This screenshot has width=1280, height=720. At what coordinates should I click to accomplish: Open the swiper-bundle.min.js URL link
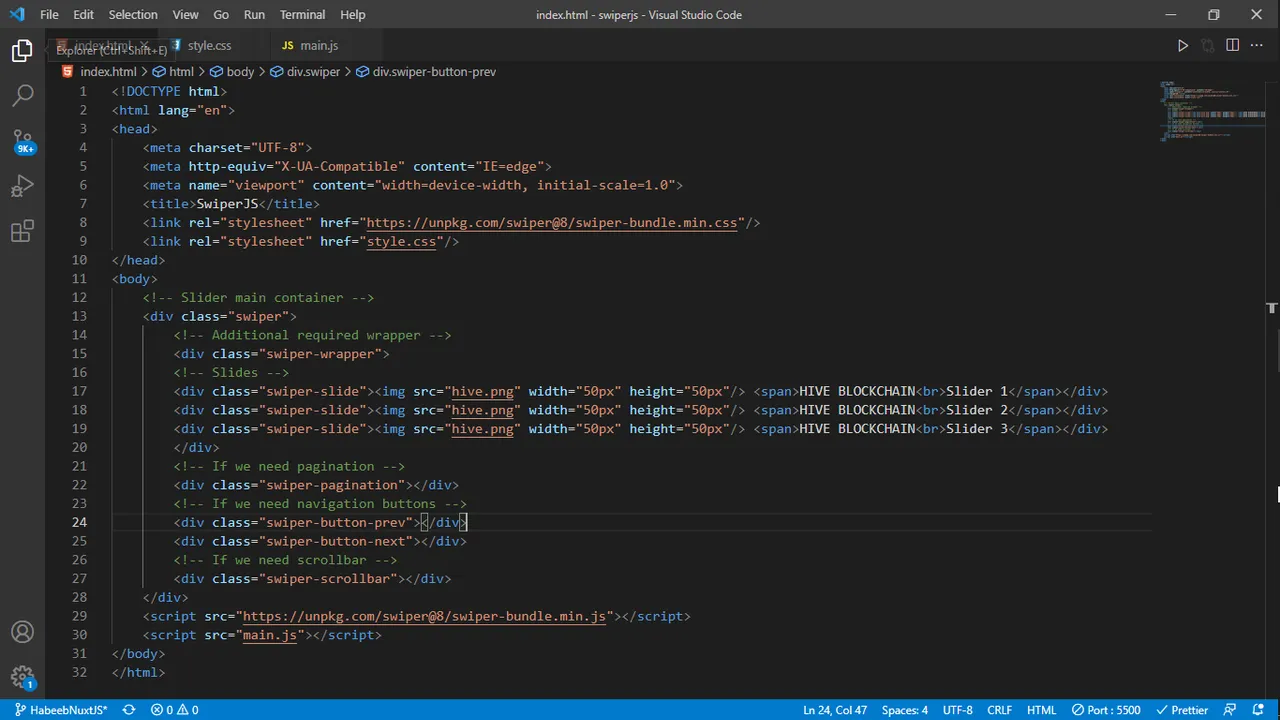click(424, 616)
